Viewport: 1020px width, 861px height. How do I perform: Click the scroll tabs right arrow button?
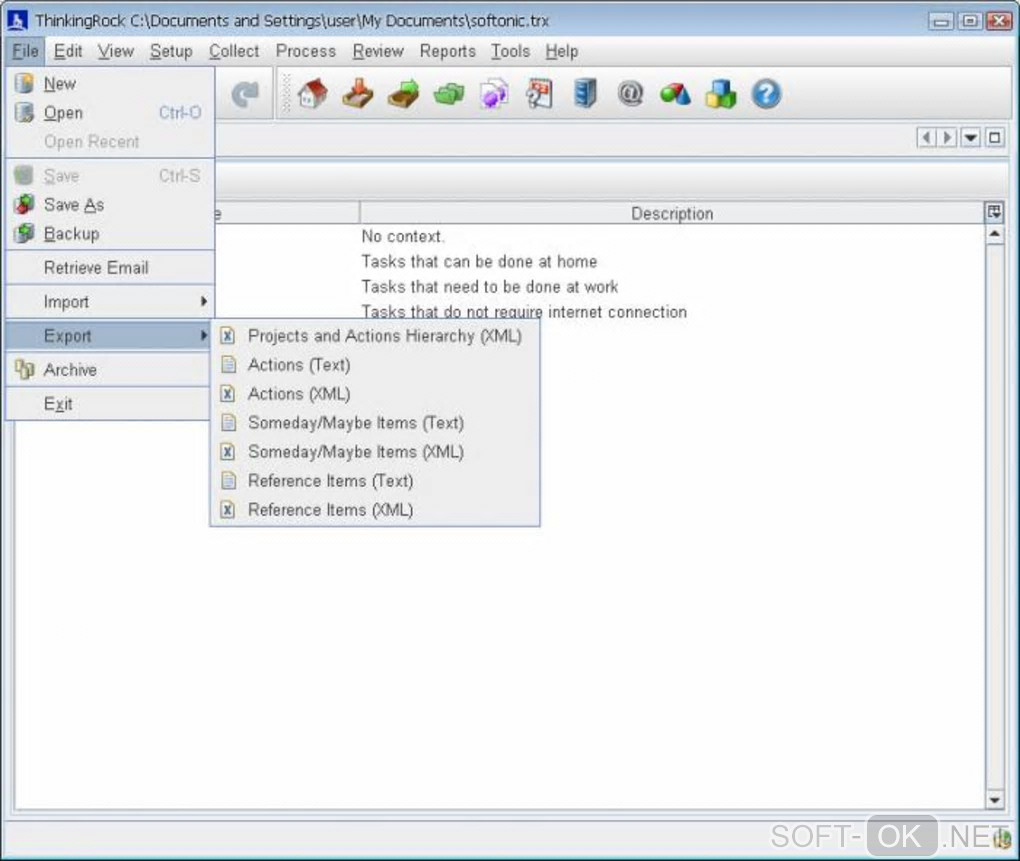tap(947, 137)
